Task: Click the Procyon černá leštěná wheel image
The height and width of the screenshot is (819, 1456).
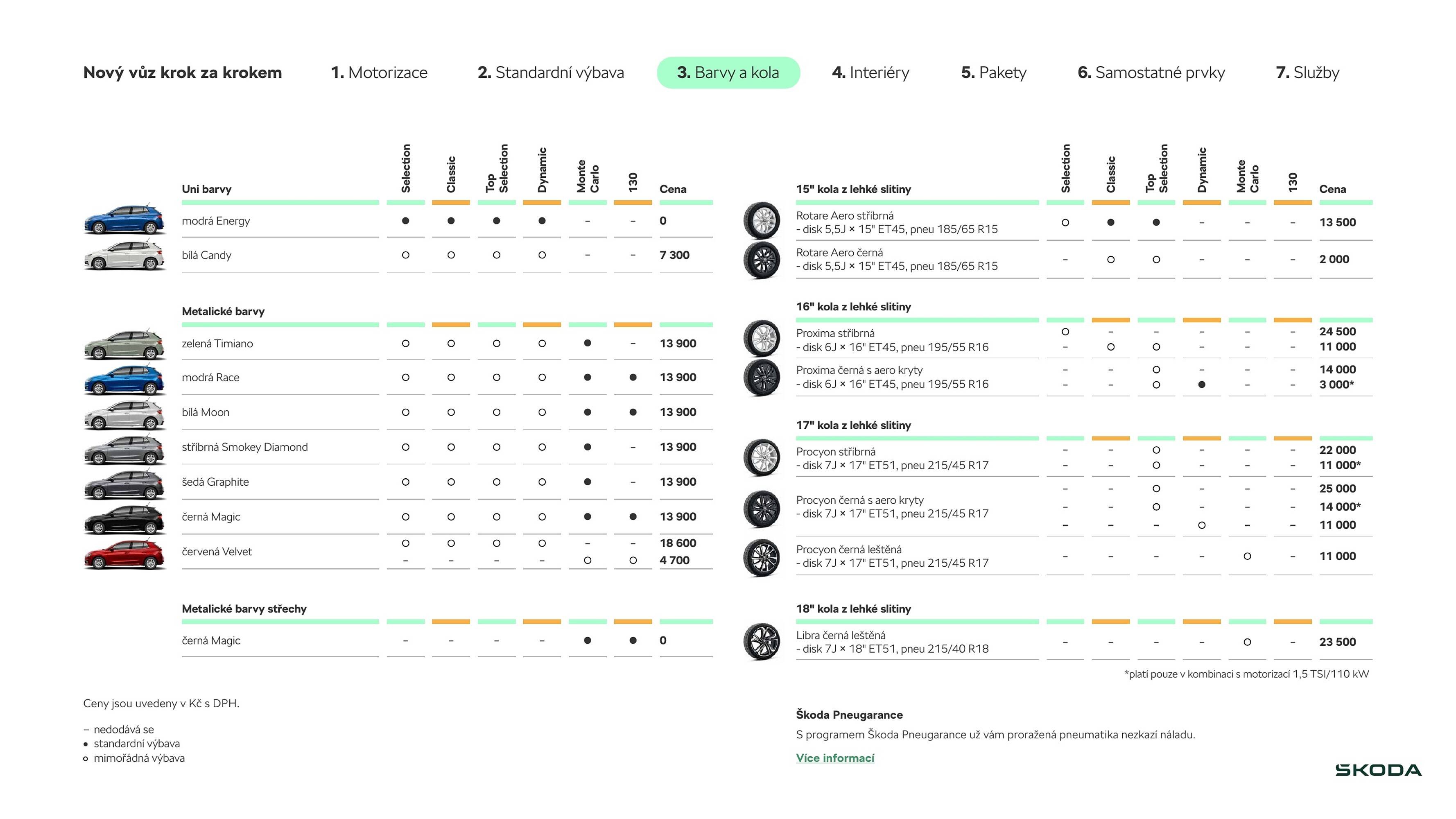Action: pyautogui.click(x=761, y=557)
